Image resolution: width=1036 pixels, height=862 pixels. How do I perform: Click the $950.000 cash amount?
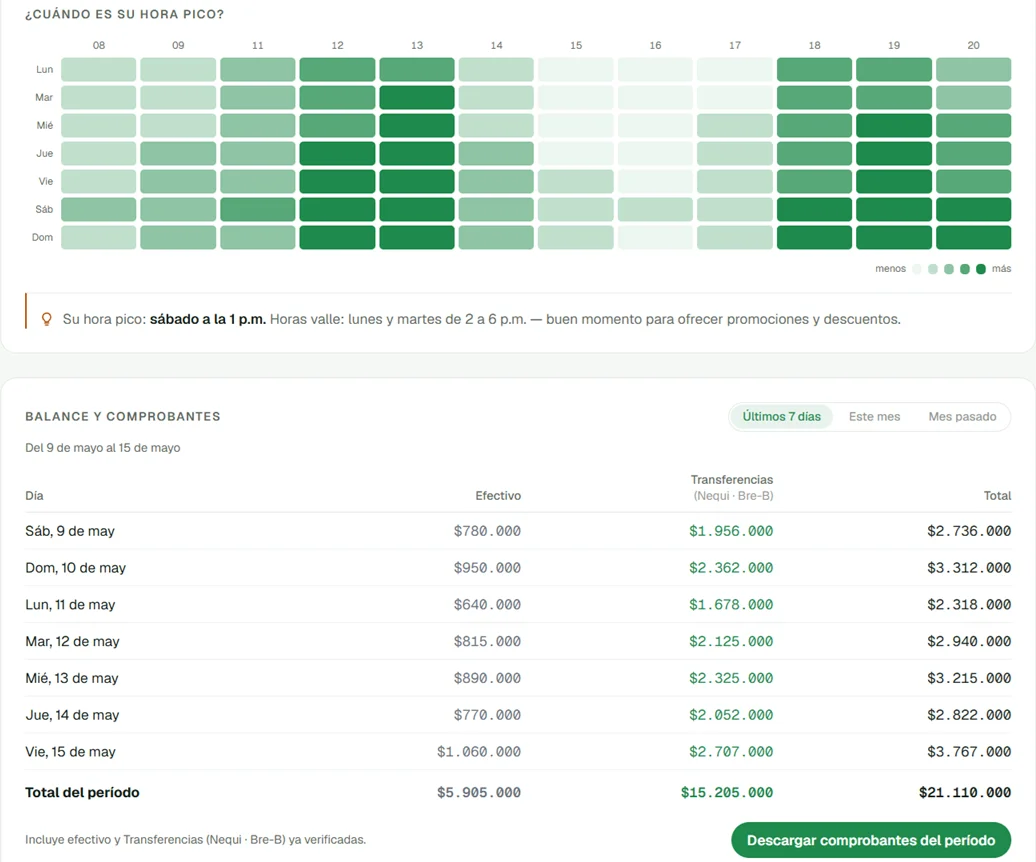pyautogui.click(x=487, y=568)
